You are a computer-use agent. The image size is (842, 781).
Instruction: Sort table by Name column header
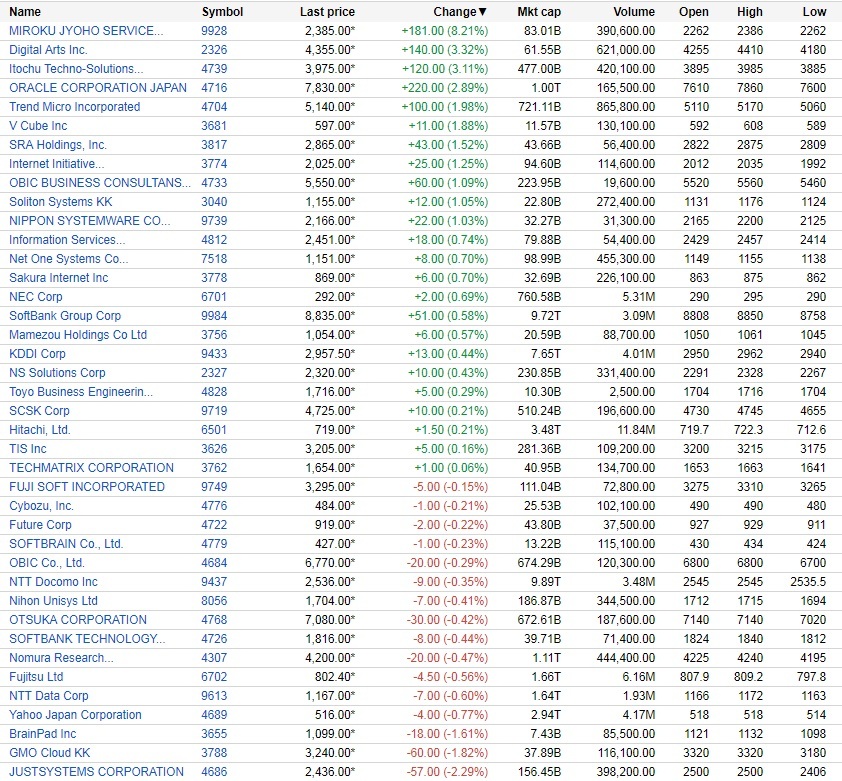25,12
